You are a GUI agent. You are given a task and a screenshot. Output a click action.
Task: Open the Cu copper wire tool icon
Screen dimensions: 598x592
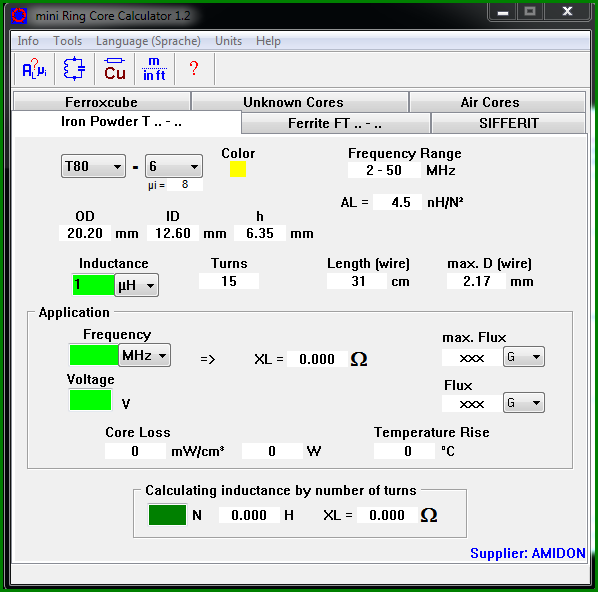point(115,69)
